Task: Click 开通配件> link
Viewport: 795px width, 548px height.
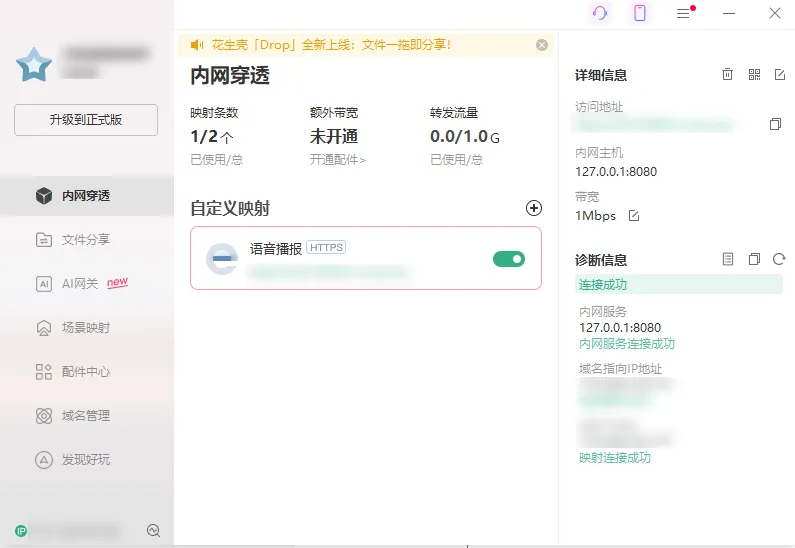Action: click(x=338, y=160)
